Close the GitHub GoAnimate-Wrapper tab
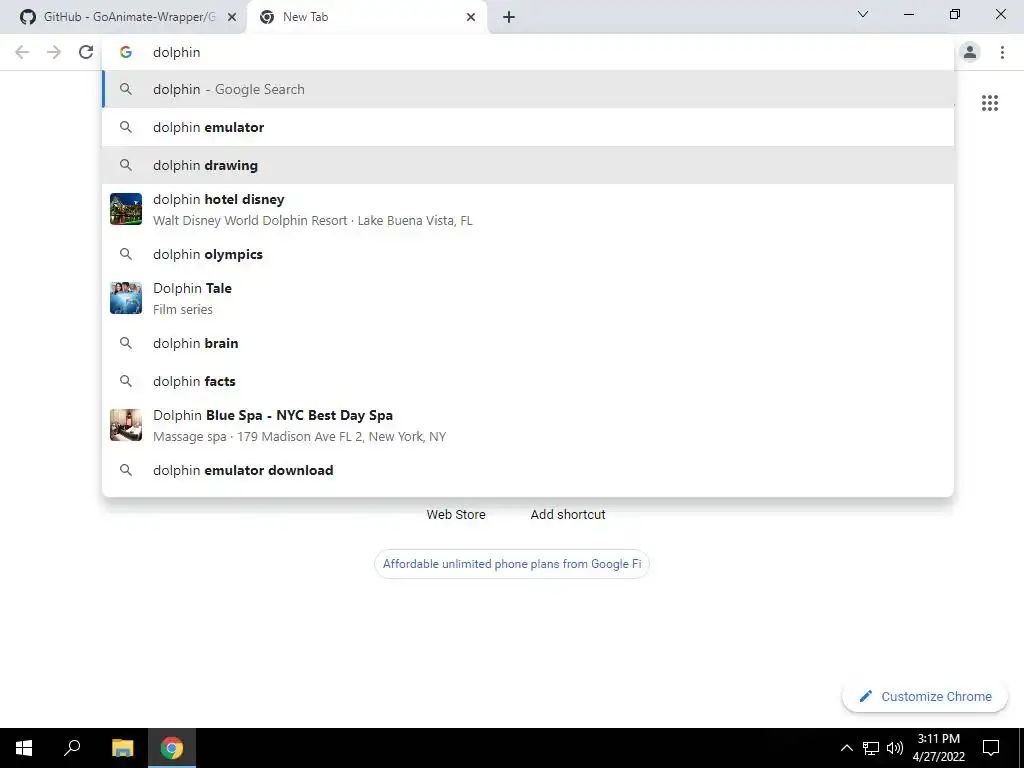 [232, 17]
